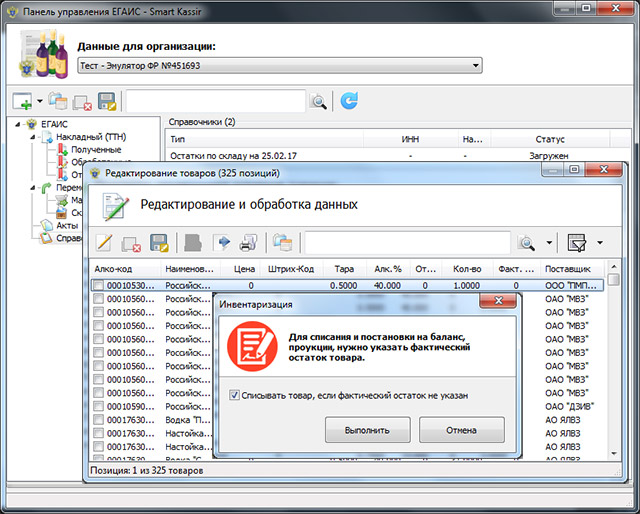This screenshot has height=514, width=640.
Task: Click the pencil edit icon in editing toolbar
Action: (103, 242)
